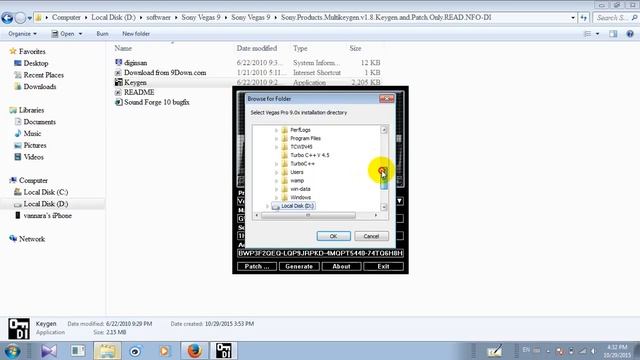Select PerfLogs folder in tree

pyautogui.click(x=300, y=130)
